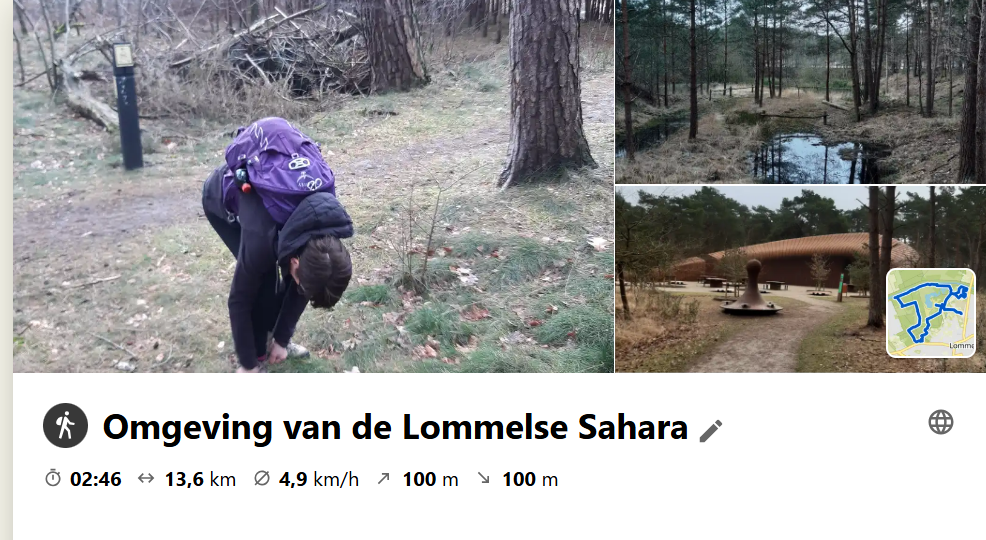Select the 100 m descent value
Screen dimensions: 986x540
pos(529,479)
